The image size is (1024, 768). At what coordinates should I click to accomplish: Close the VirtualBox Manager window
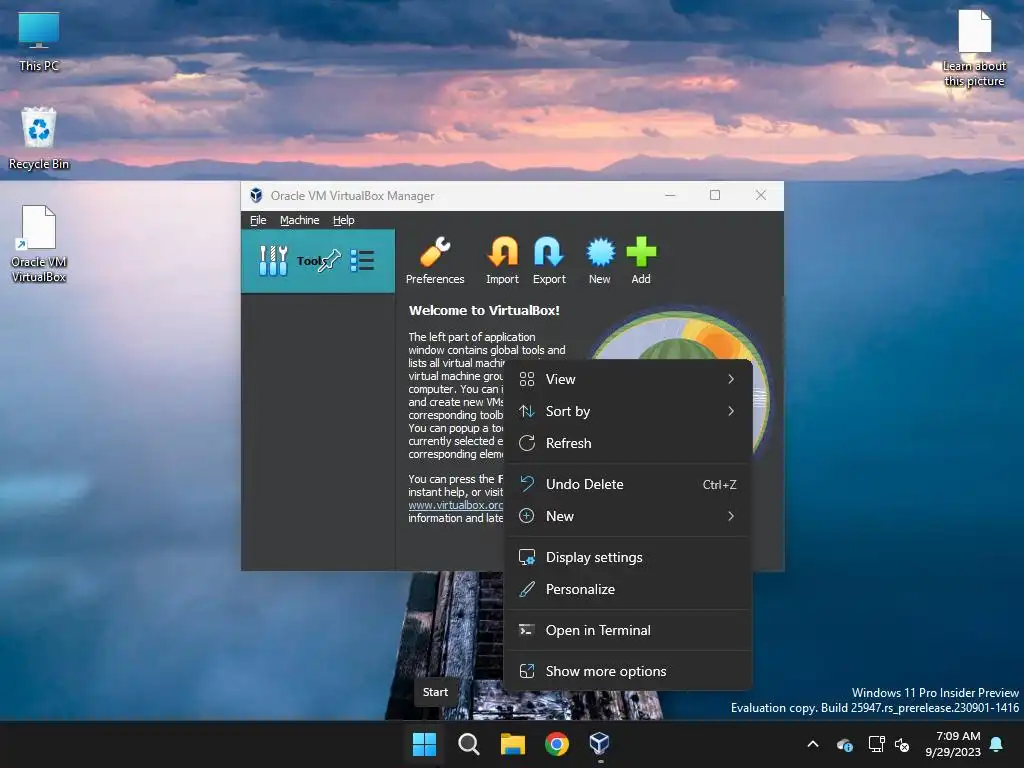761,195
